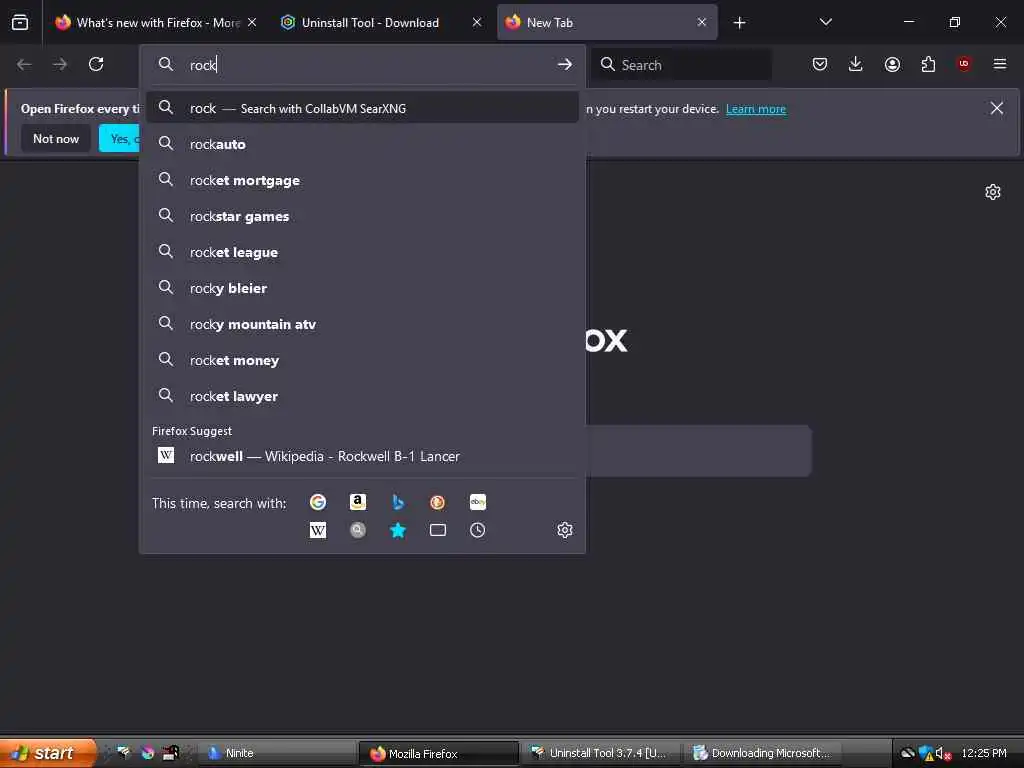The height and width of the screenshot is (768, 1024).
Task: Close the What's new with Firefox tab
Action: pos(252,23)
